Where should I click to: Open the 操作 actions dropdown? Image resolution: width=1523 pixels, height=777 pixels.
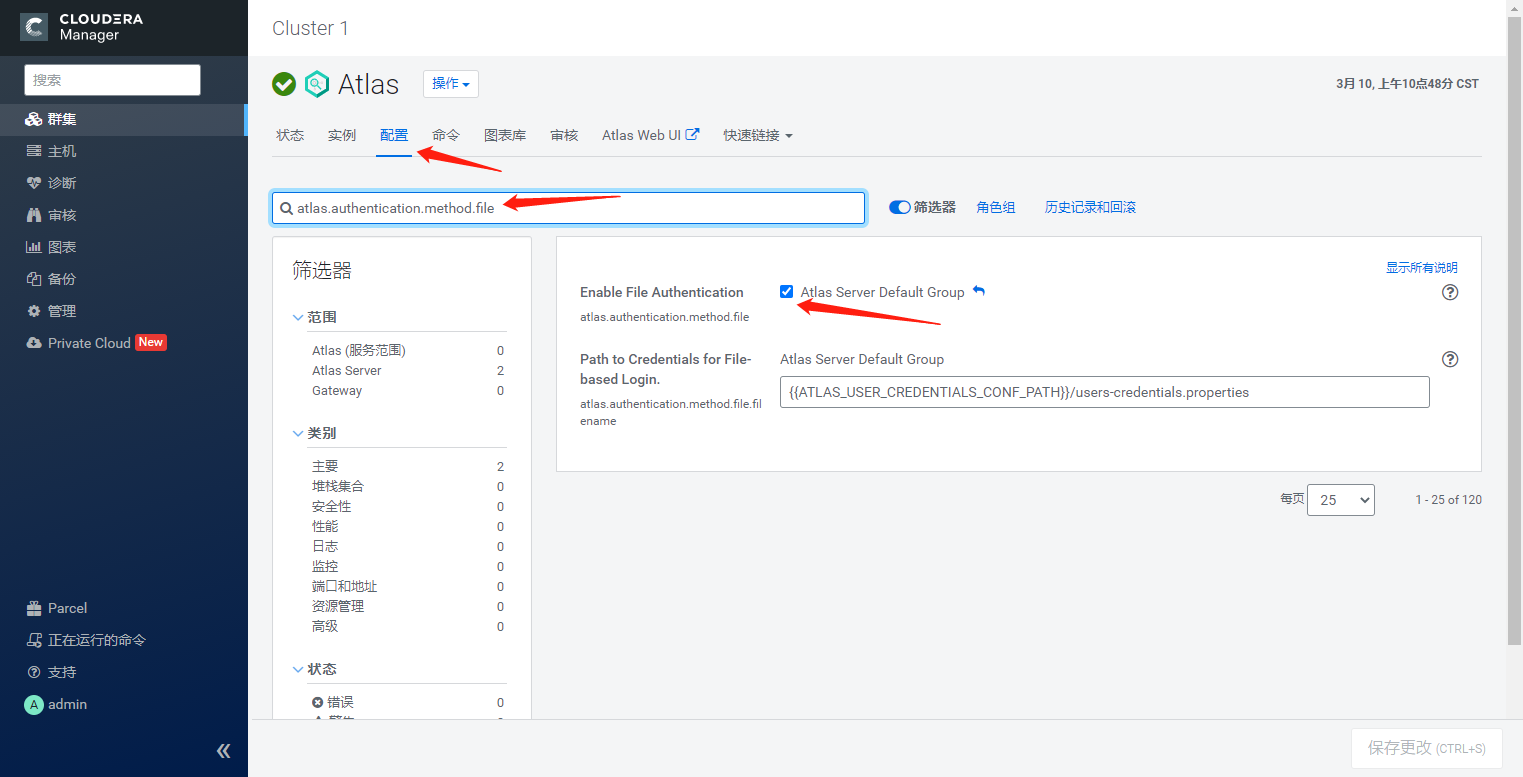[451, 84]
